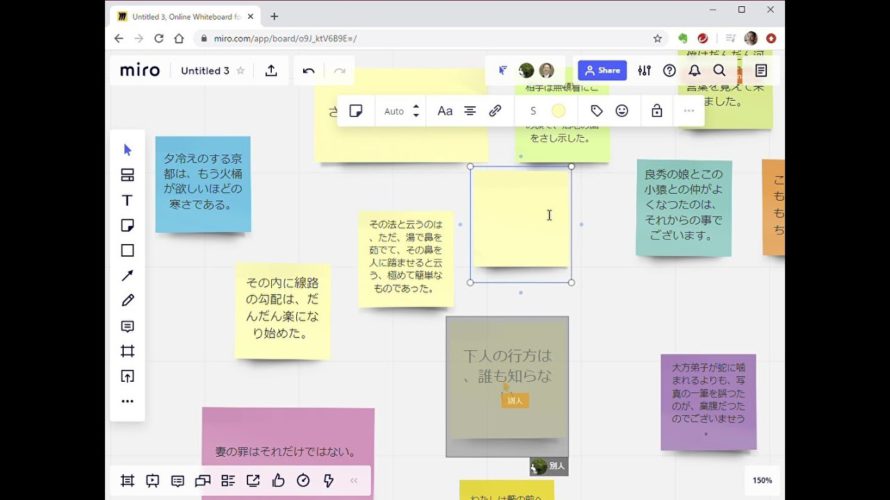Open the Upload tool in left toolbar
The height and width of the screenshot is (500, 890).
point(127,376)
